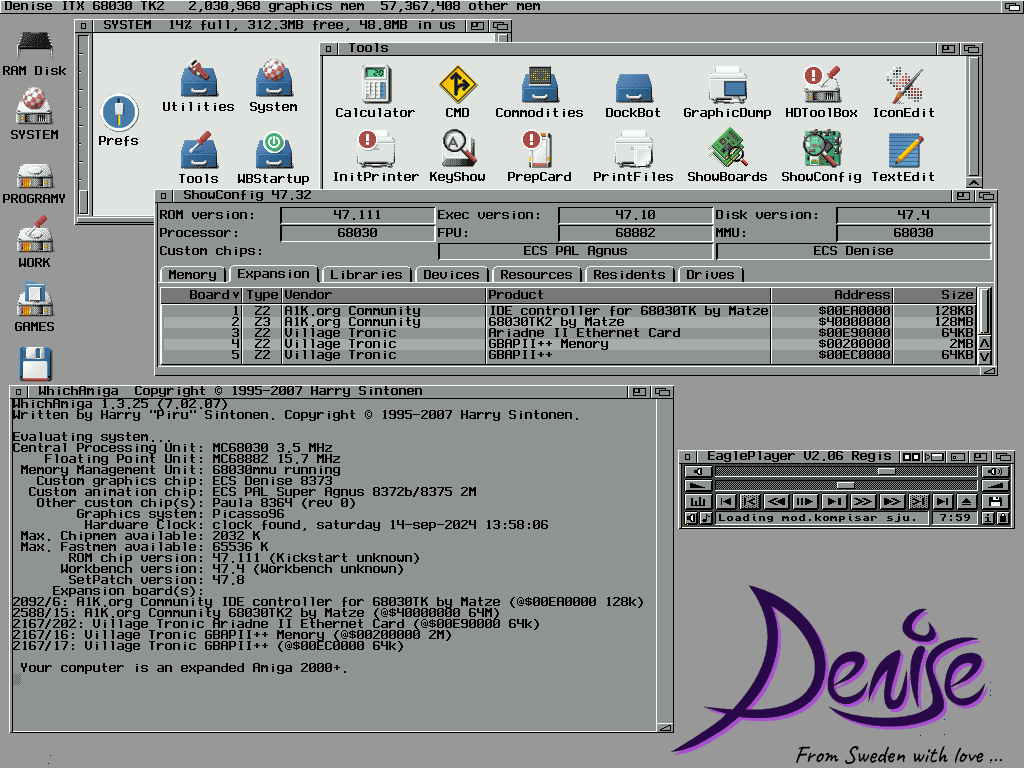Switch to the Libraries tab
This screenshot has height=768, width=1024.
pyautogui.click(x=365, y=275)
